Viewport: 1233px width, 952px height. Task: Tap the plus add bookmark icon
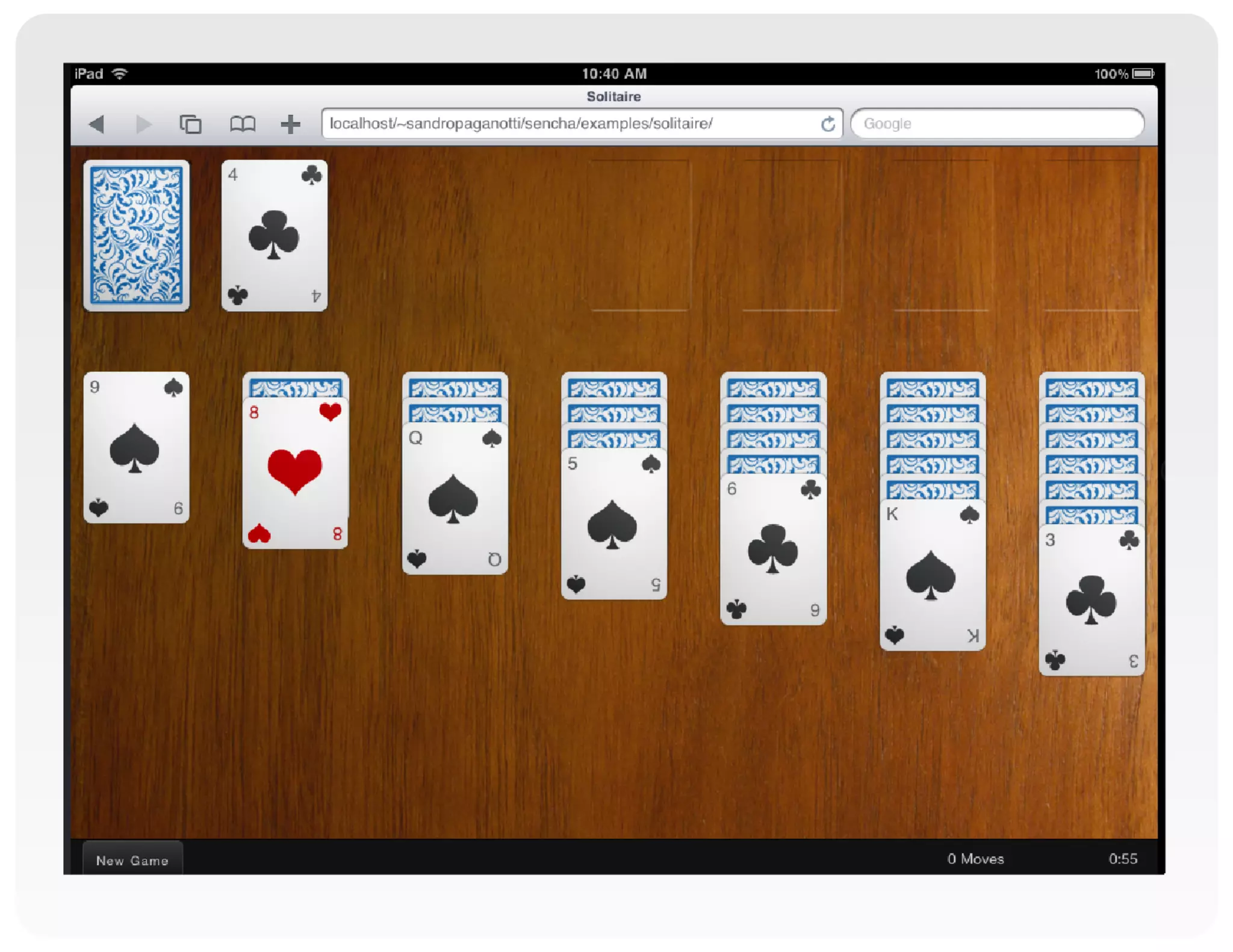[290, 125]
